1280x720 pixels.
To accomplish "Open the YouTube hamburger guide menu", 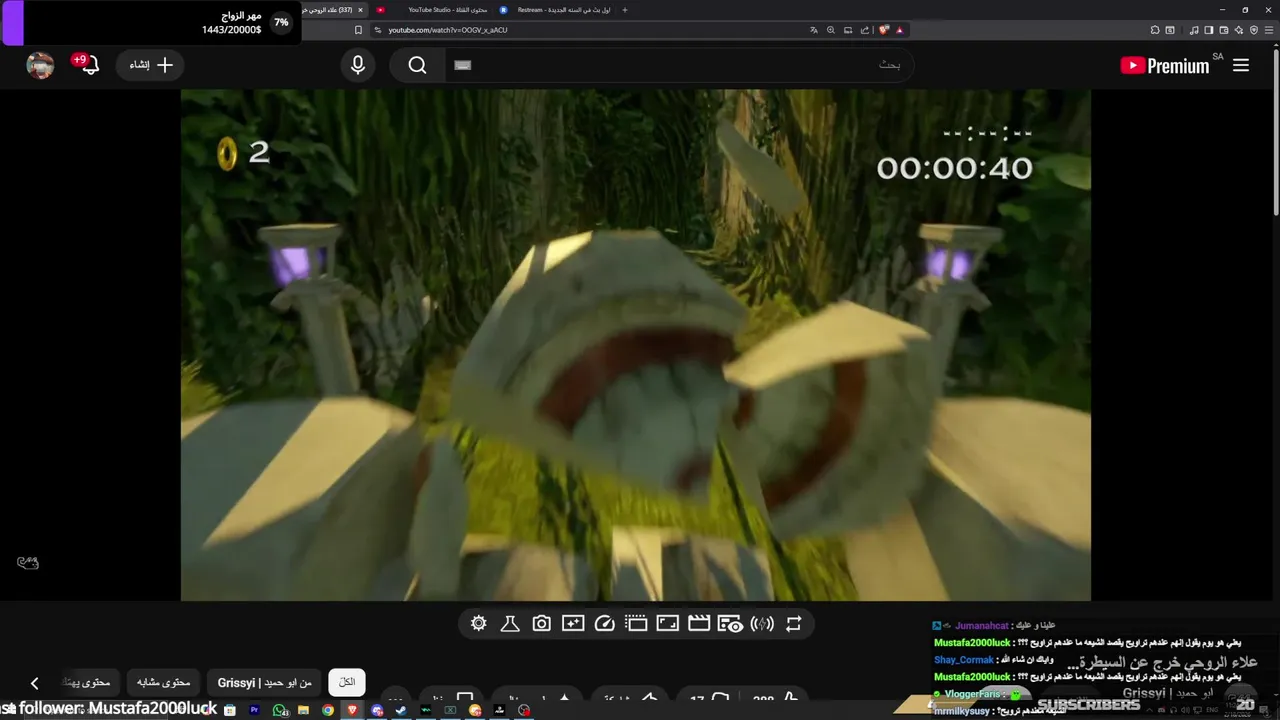I will 1241,65.
